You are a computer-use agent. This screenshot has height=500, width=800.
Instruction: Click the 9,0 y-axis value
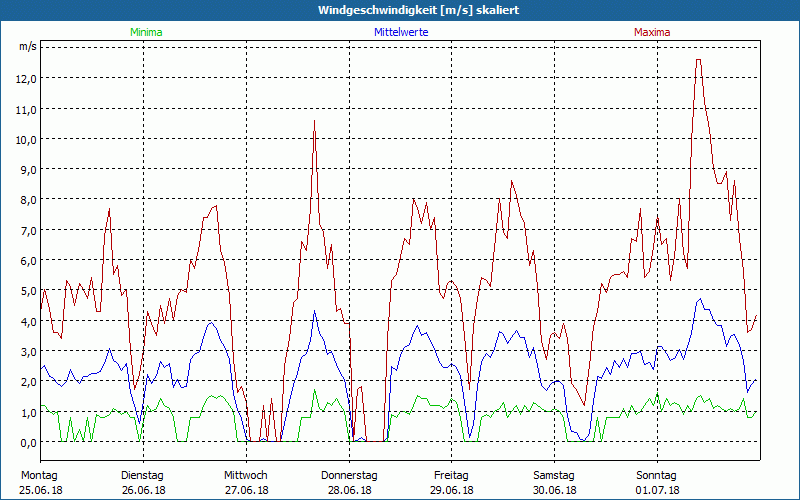pyautogui.click(x=30, y=169)
